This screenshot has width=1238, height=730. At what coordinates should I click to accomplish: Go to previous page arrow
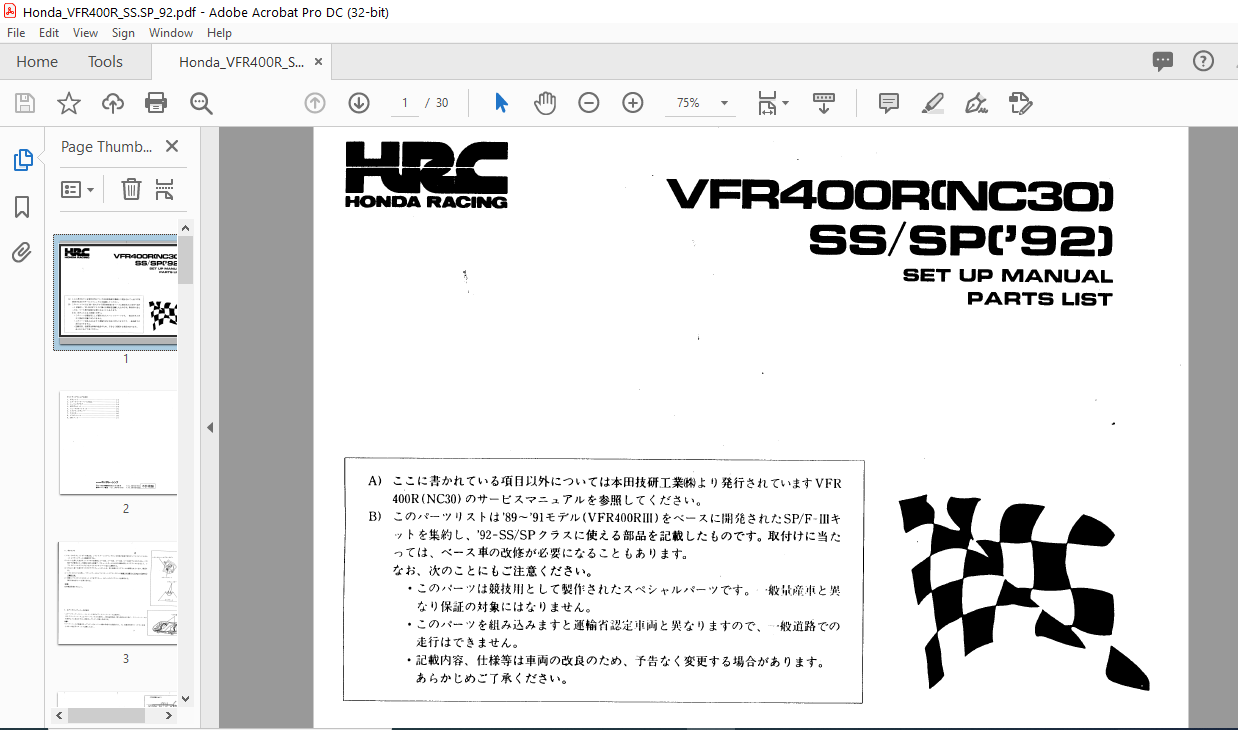(x=315, y=103)
